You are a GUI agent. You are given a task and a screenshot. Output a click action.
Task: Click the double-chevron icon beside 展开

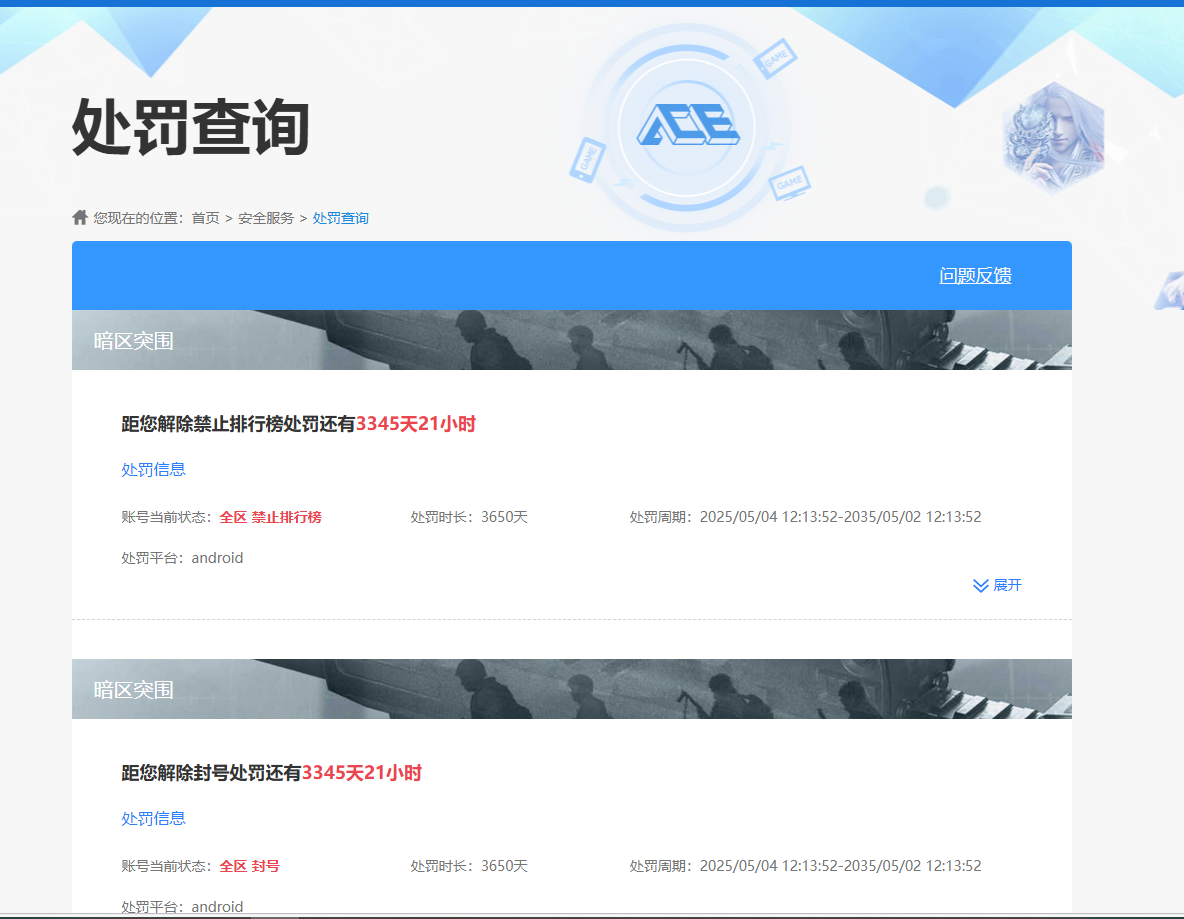[x=980, y=585]
